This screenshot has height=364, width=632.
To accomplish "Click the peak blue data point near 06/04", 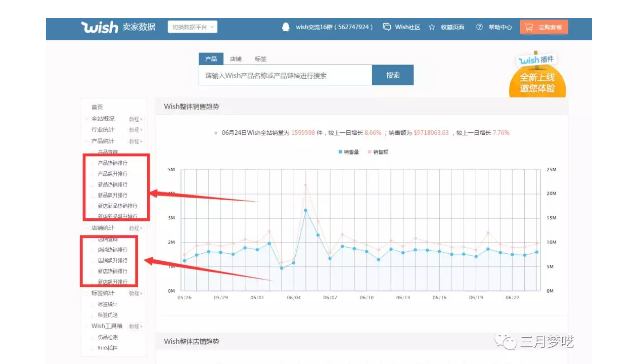I will coord(306,210).
